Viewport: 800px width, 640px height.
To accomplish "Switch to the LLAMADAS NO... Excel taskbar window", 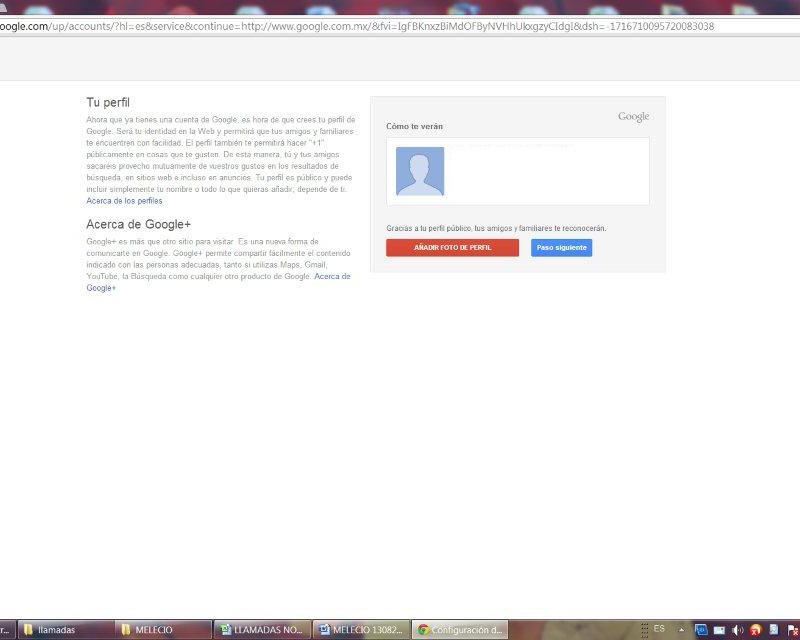I will click(x=262, y=630).
